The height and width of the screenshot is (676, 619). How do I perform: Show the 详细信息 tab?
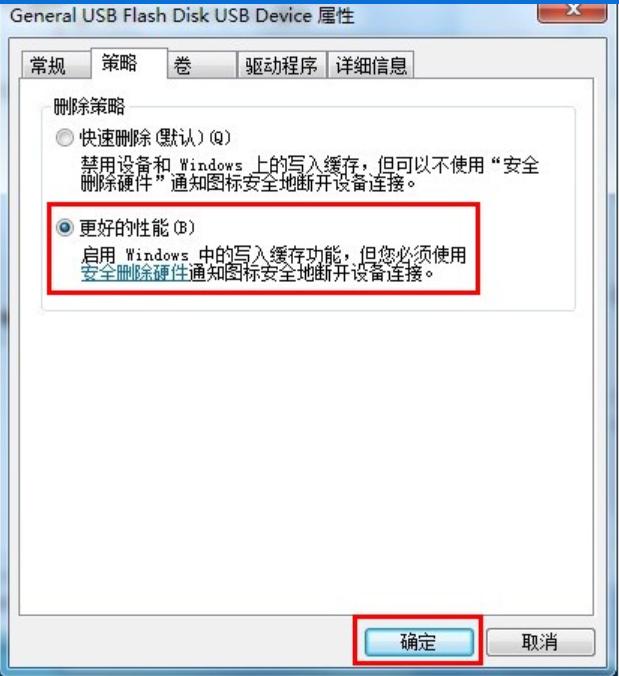(x=371, y=66)
